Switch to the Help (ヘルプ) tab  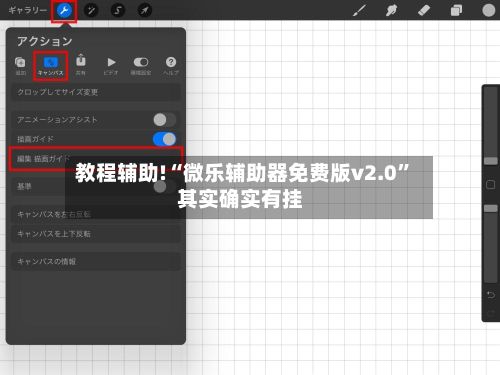tap(171, 66)
